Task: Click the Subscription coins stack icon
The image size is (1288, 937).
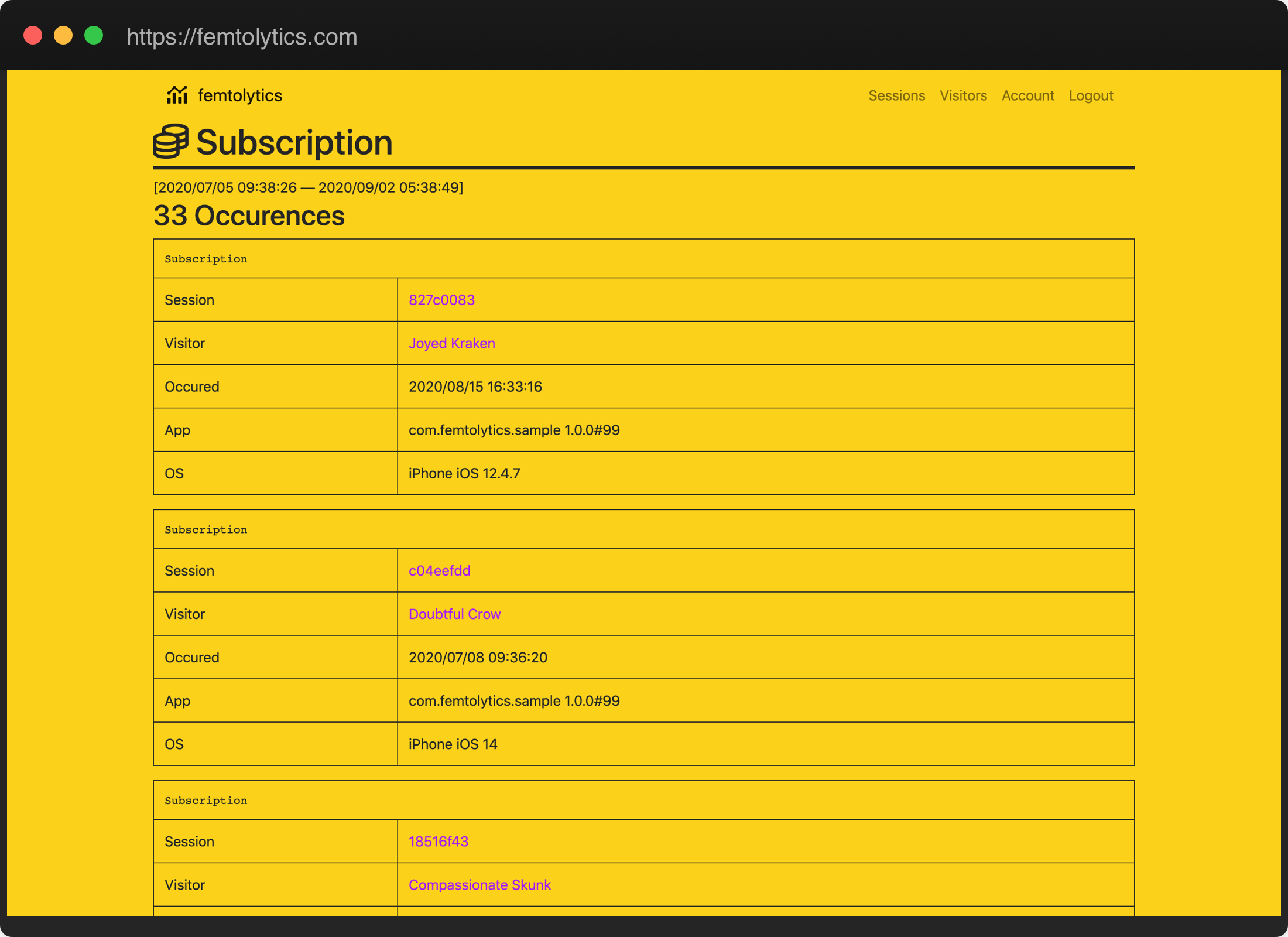Action: point(170,142)
